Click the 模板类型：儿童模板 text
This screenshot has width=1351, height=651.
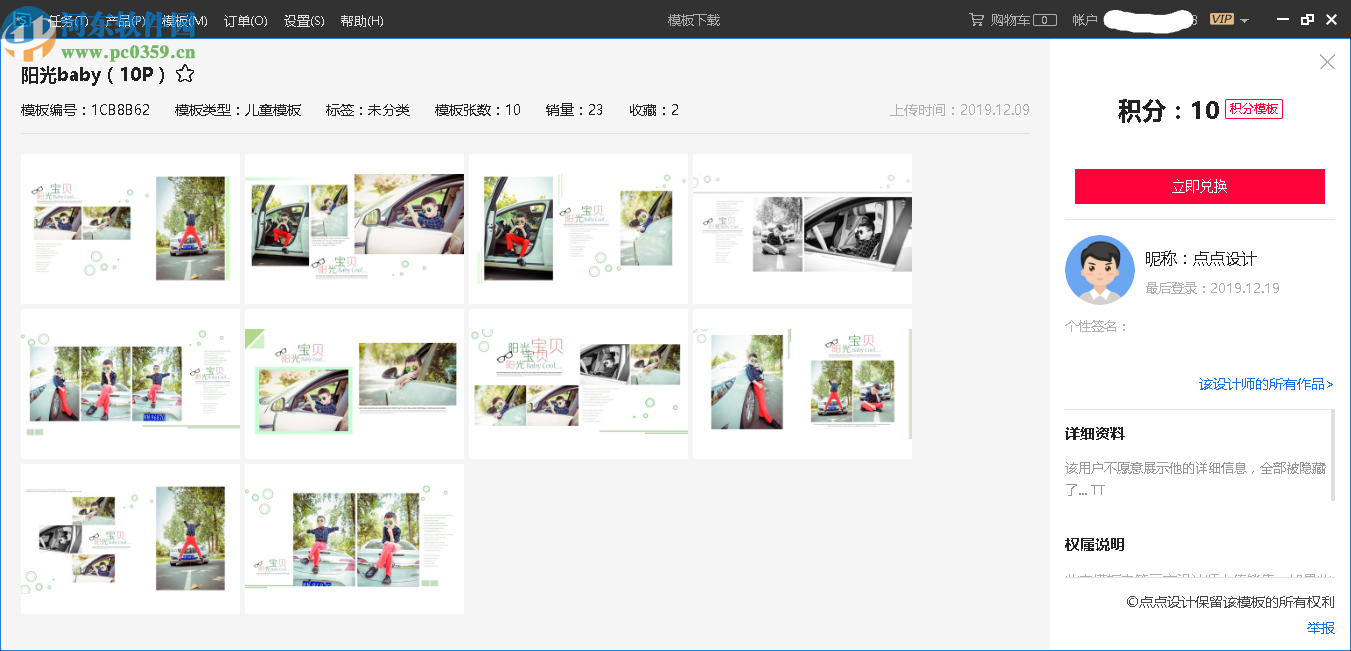click(x=238, y=110)
